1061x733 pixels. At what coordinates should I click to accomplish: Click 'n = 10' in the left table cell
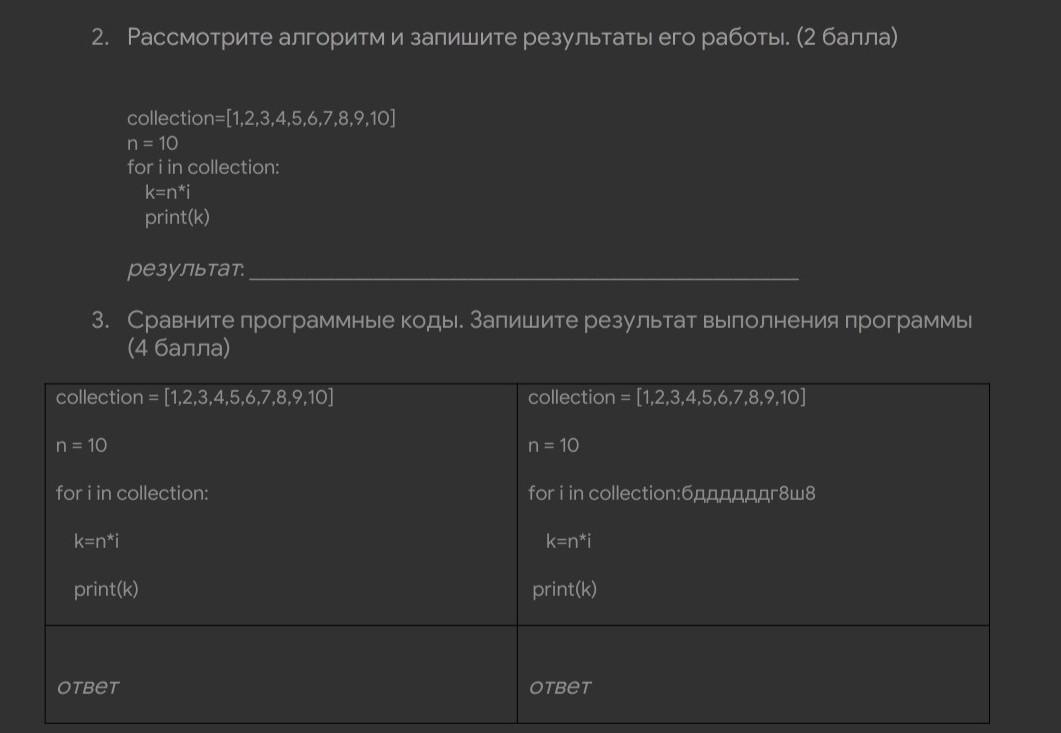[x=81, y=445]
